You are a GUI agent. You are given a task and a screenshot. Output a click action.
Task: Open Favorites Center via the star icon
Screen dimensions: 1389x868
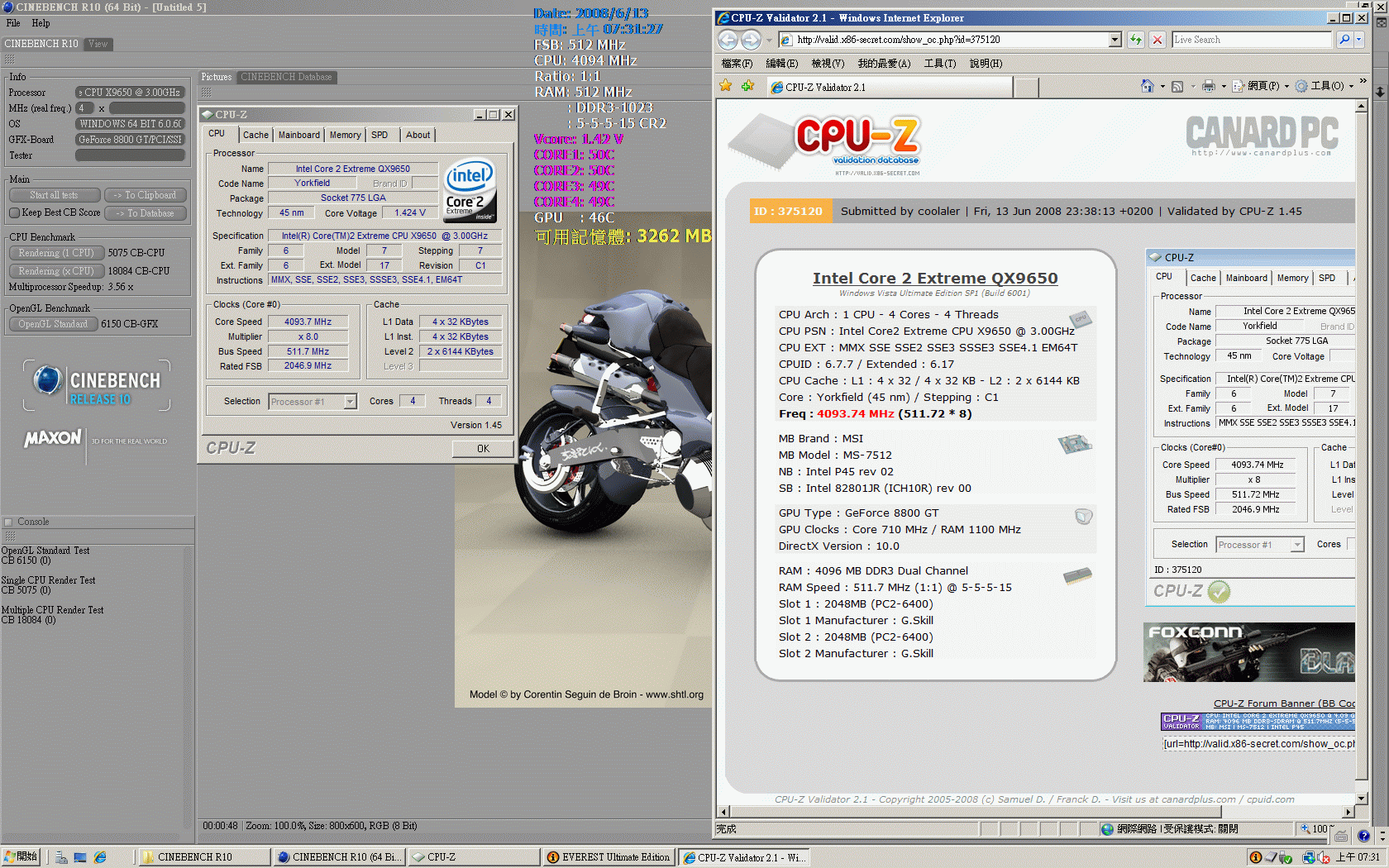pyautogui.click(x=726, y=86)
